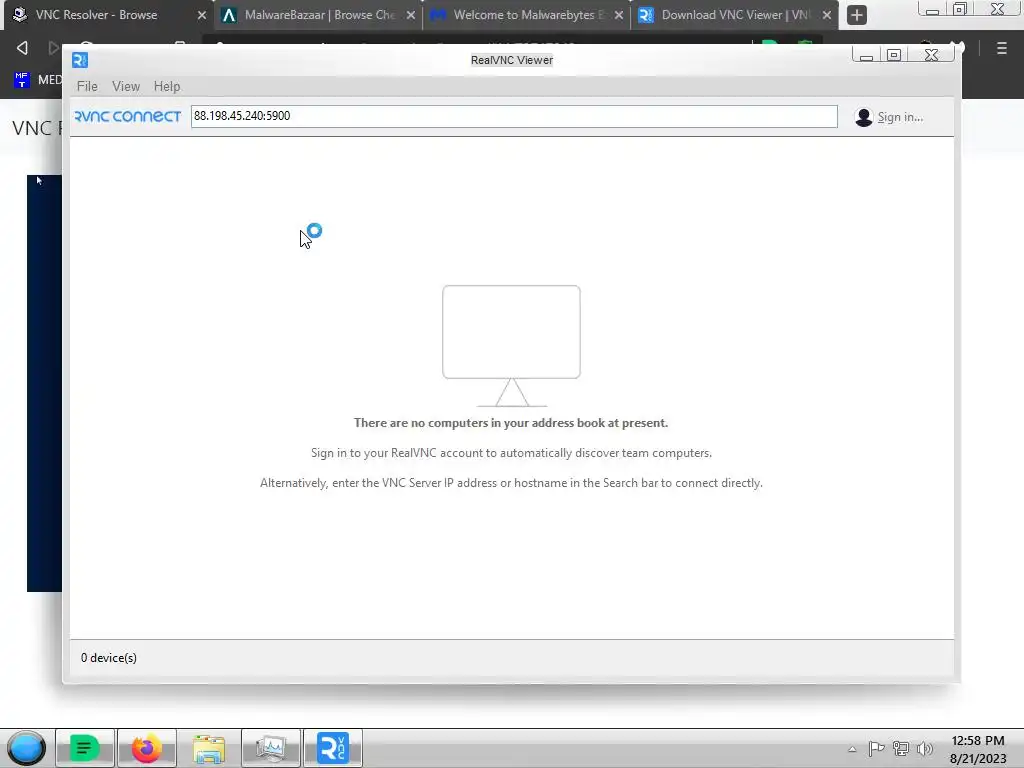Click the empty monitor placeholder graphic
Screen dimensions: 1024x768
coord(511,345)
